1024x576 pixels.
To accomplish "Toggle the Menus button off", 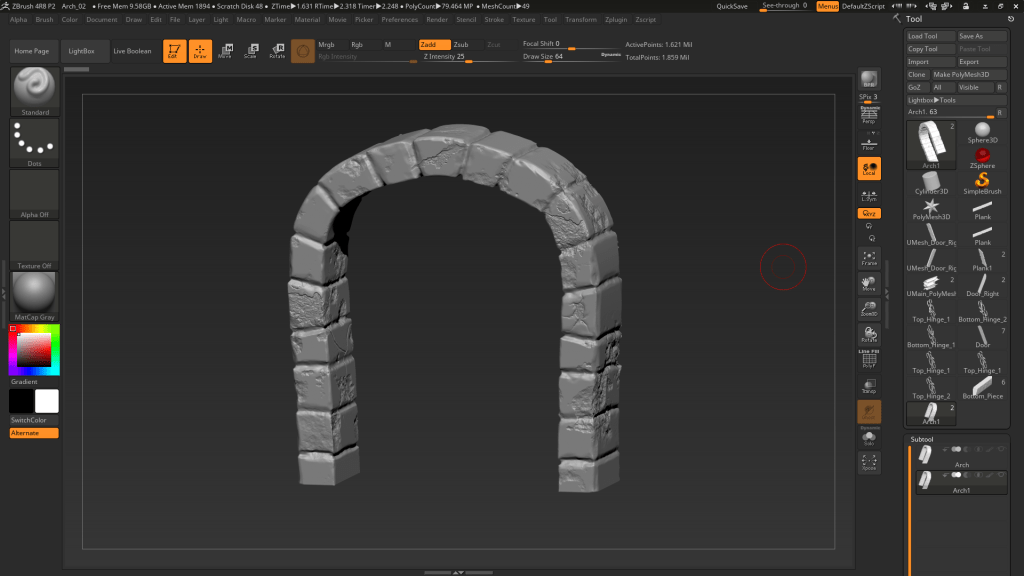I will tap(828, 6).
